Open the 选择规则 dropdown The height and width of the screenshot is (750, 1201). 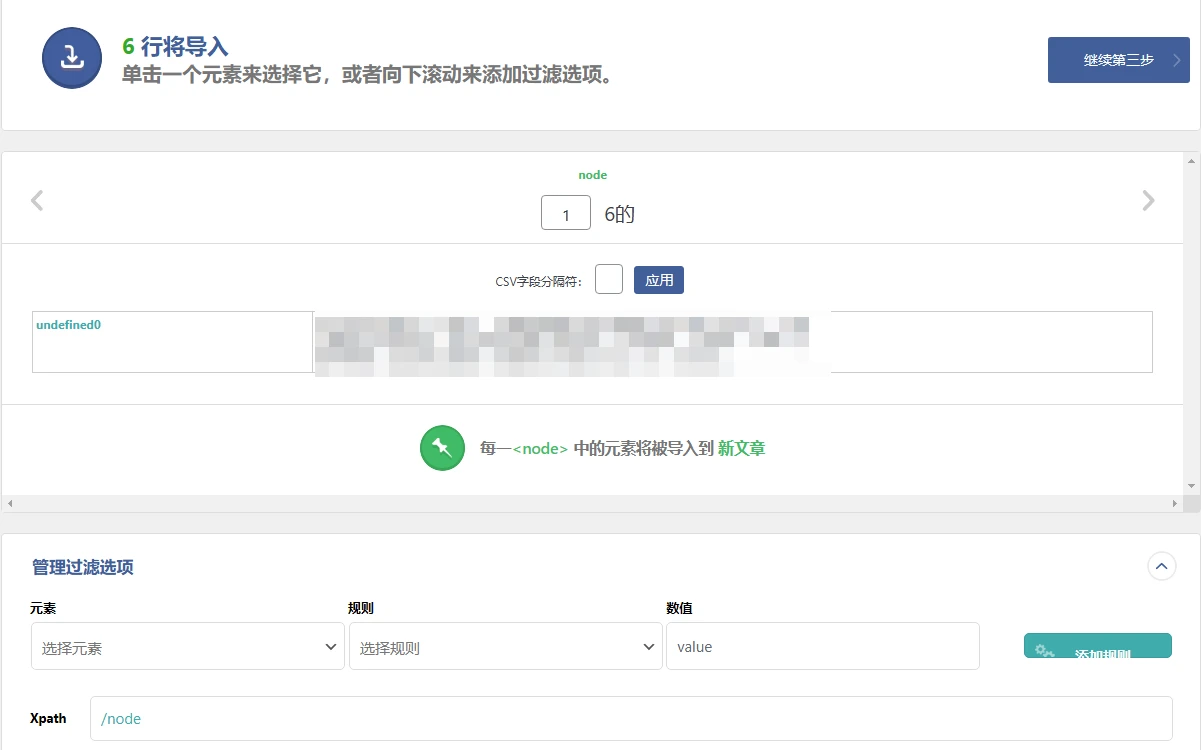pyautogui.click(x=505, y=646)
